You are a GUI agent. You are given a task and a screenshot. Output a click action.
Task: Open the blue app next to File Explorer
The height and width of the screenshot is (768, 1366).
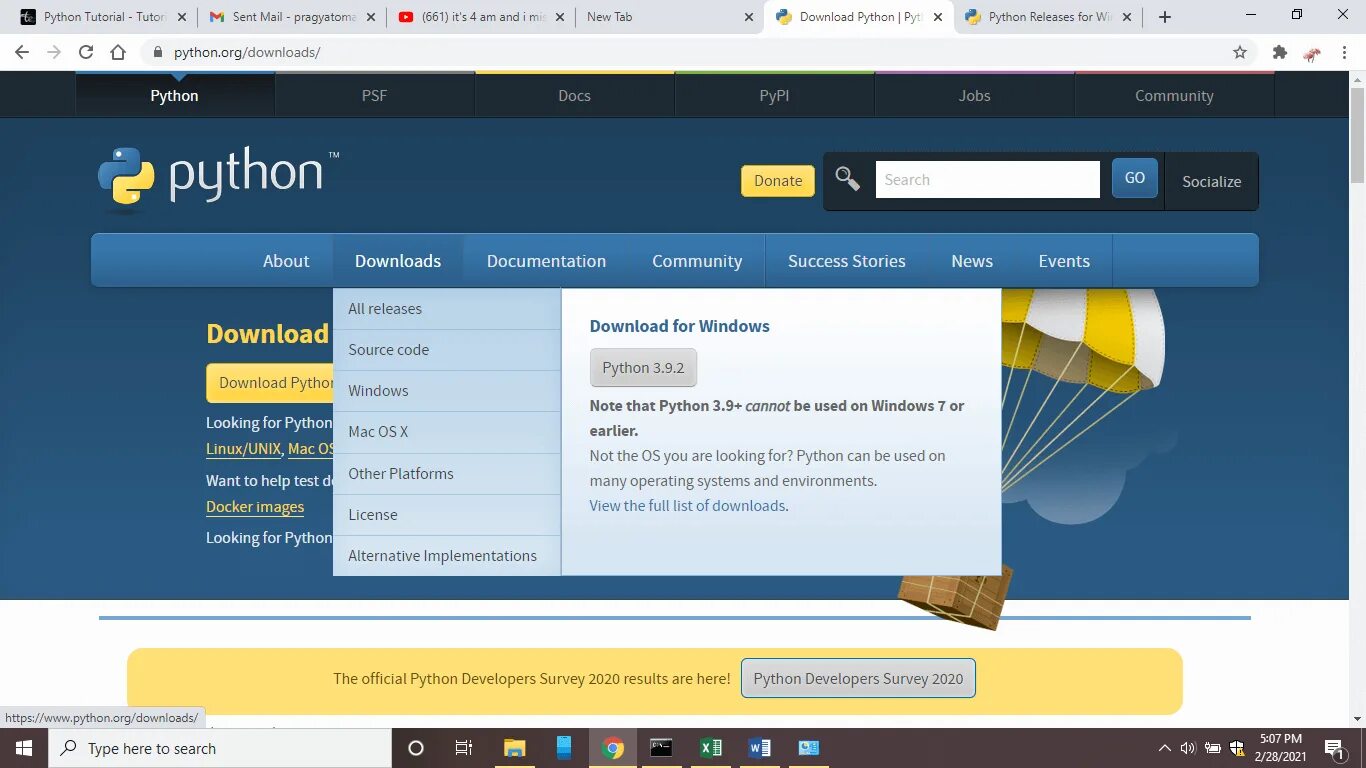pos(564,748)
